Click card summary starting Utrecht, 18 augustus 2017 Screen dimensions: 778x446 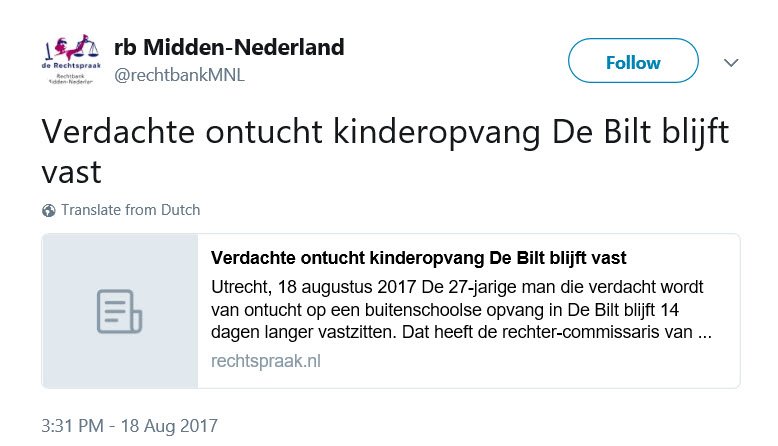coord(461,310)
